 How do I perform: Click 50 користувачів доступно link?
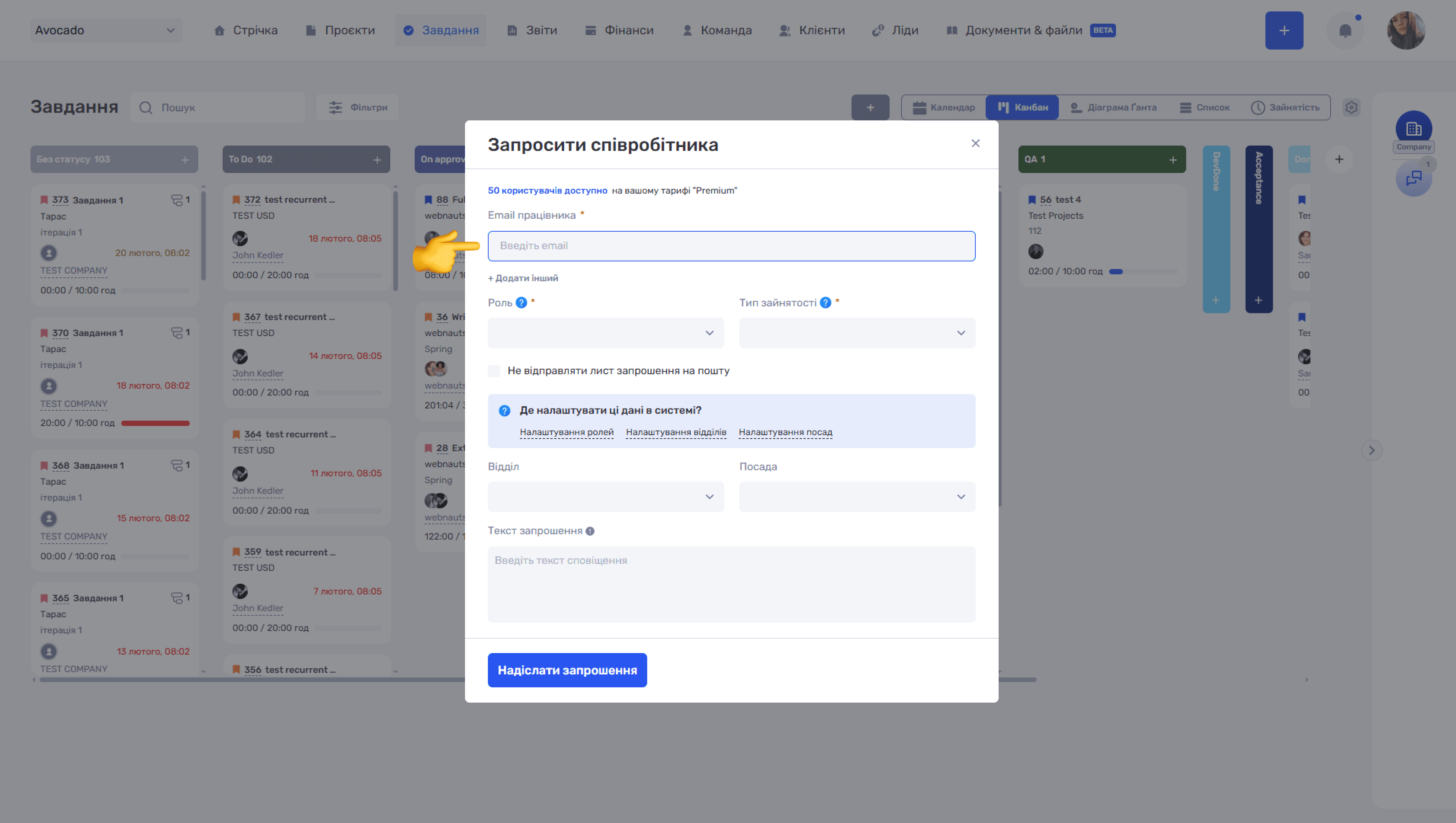(x=547, y=191)
